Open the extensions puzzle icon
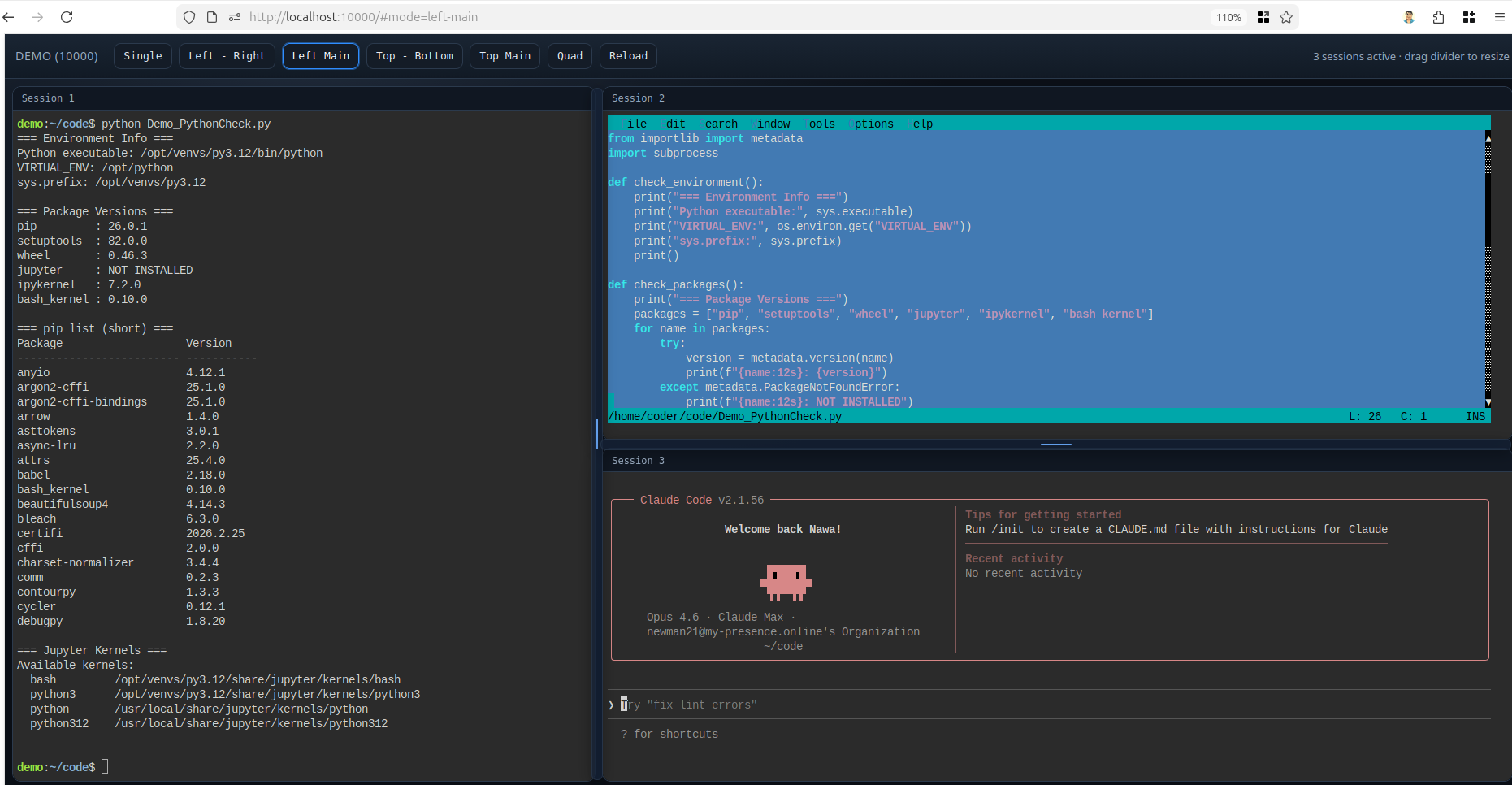 [1438, 17]
